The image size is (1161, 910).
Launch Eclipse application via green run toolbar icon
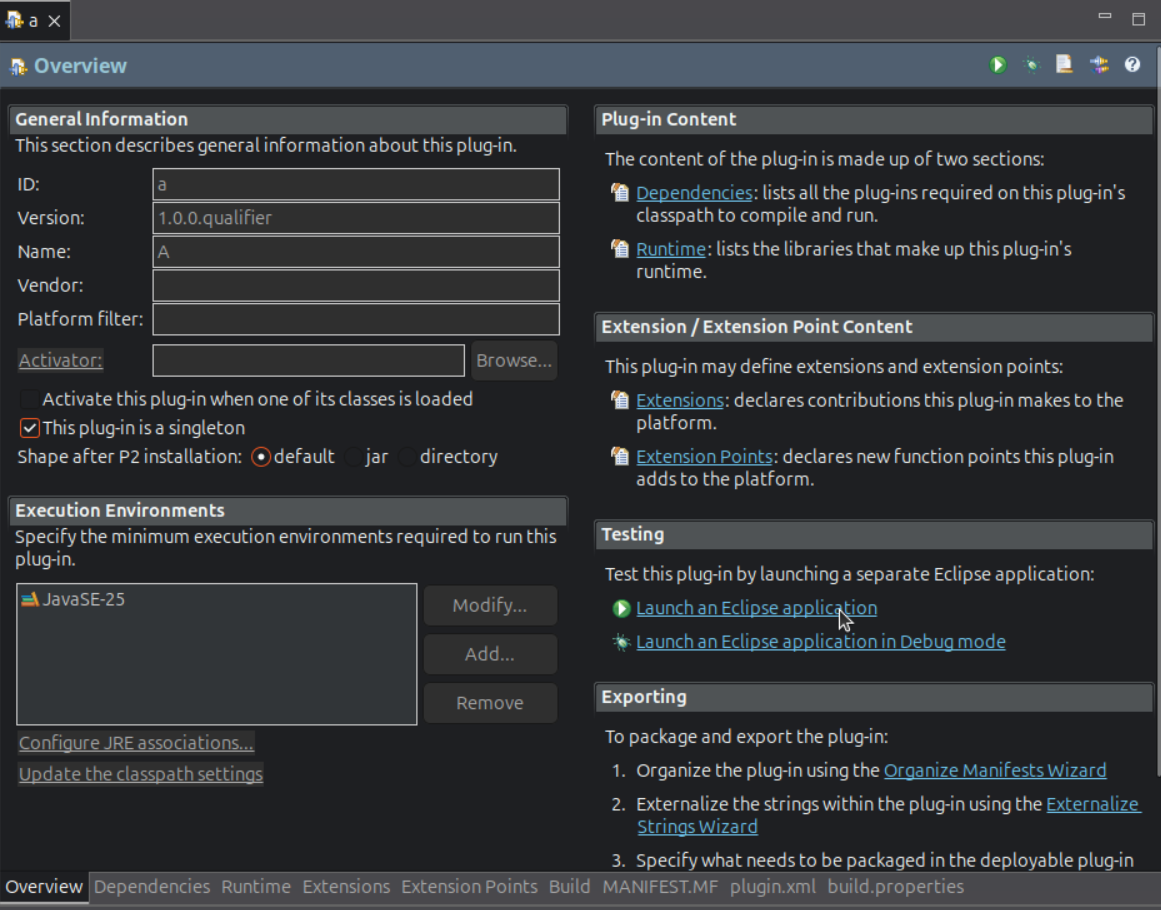click(x=997, y=65)
